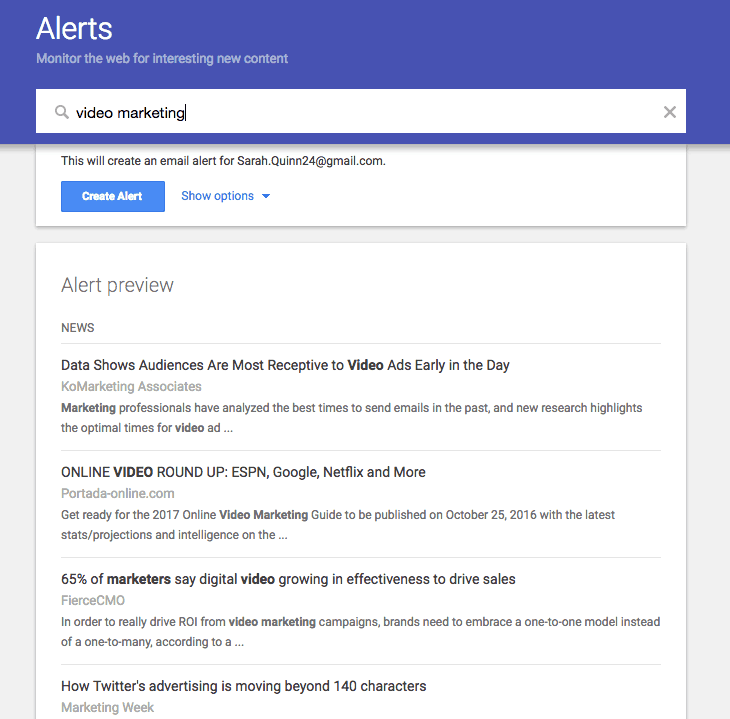Click the Create Alert button
730x719 pixels.
coord(113,196)
